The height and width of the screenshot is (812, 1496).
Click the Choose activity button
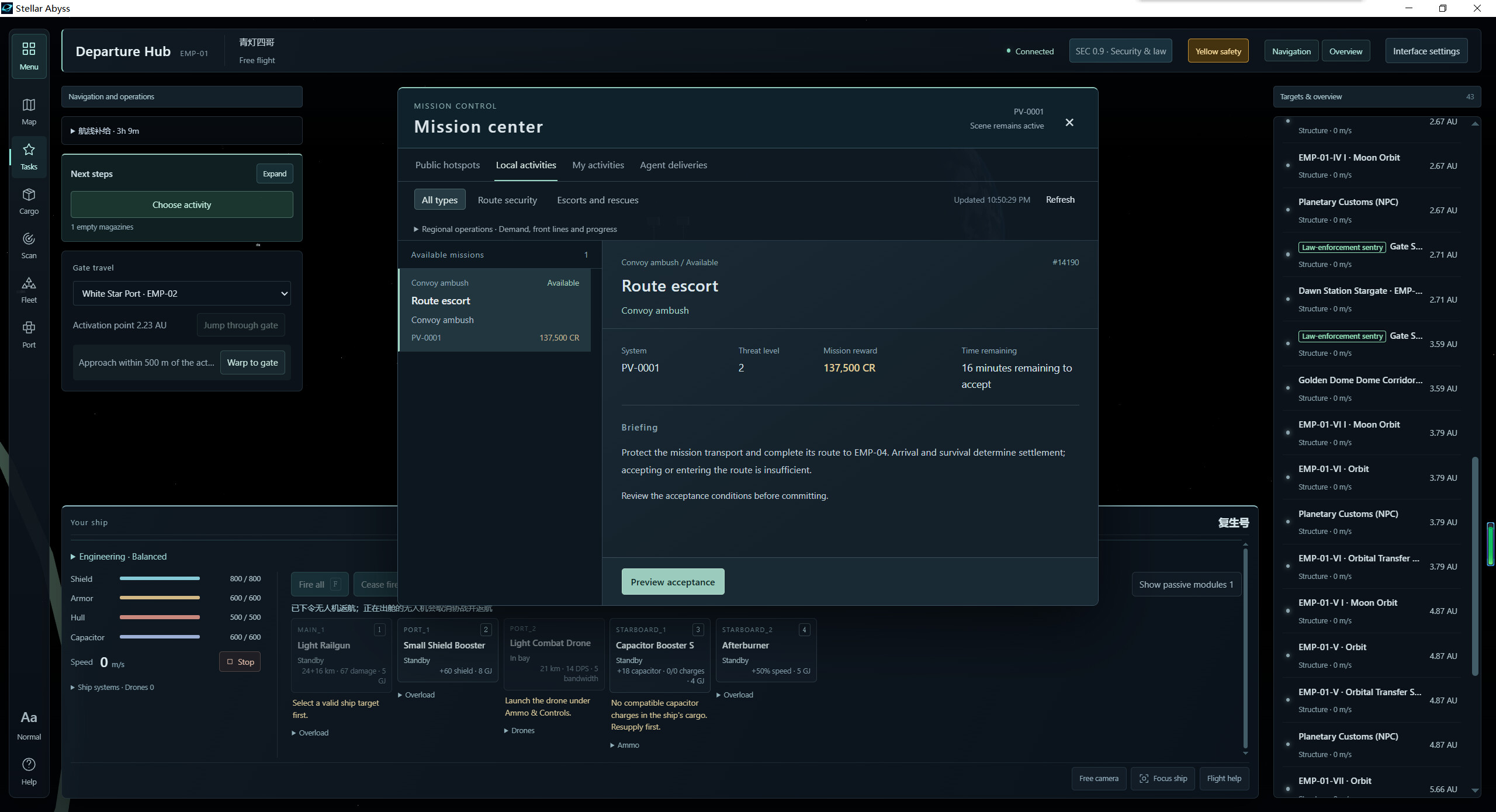pyautogui.click(x=182, y=204)
